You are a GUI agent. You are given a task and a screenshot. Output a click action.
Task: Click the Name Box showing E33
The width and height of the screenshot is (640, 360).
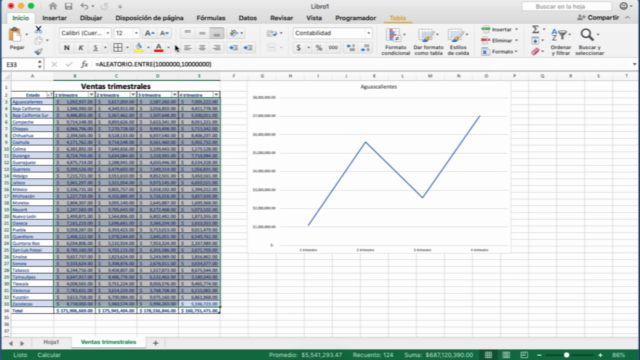tap(22, 64)
